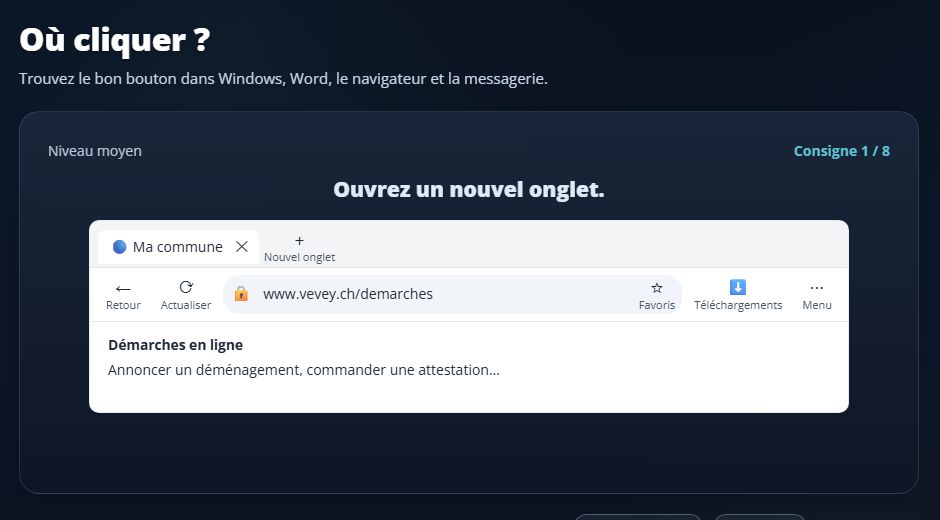Click the Niveau moyen label
Image resolution: width=940 pixels, height=520 pixels.
[95, 151]
